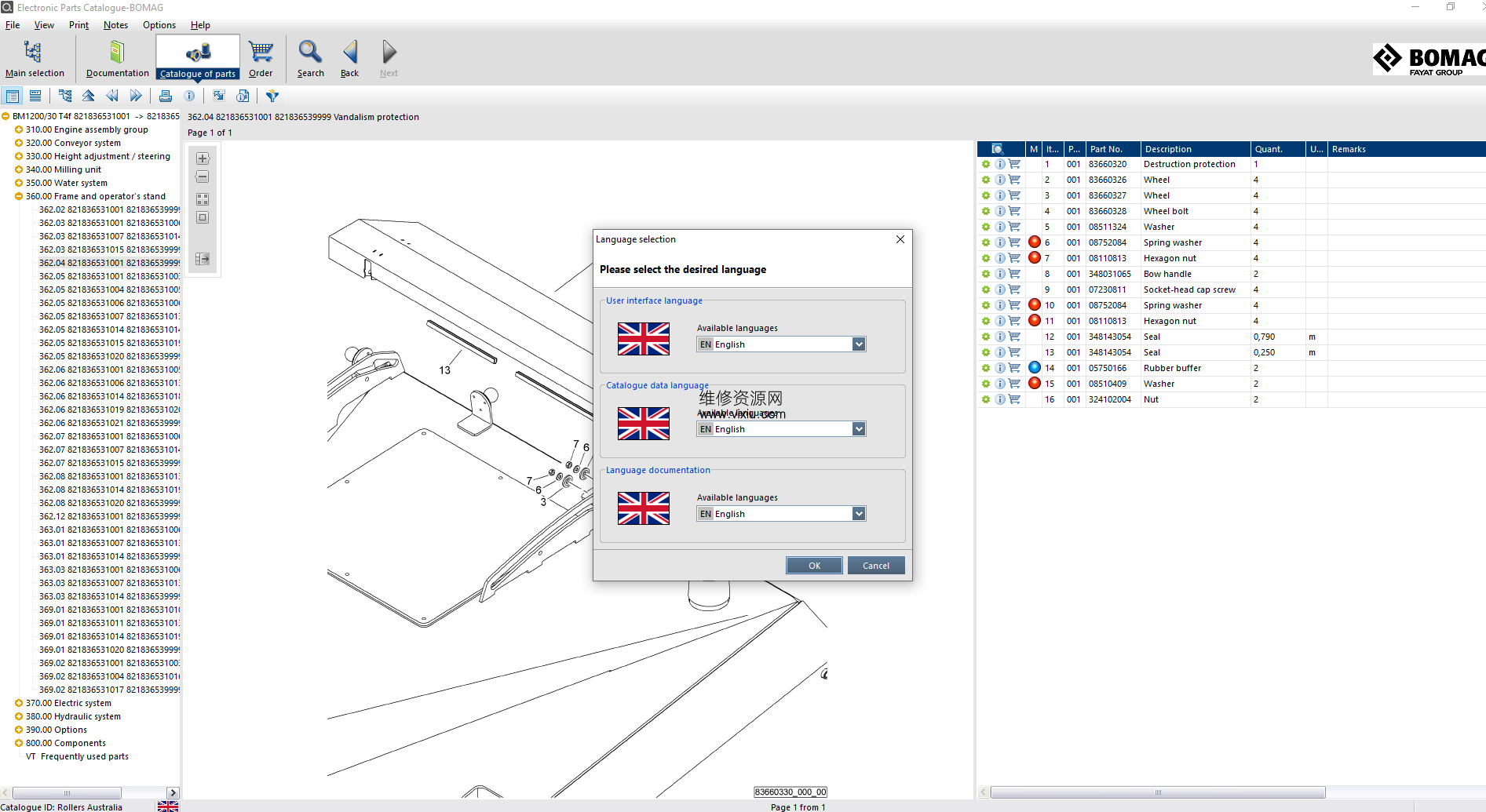Open the Catalogue data language dropdown

click(x=858, y=429)
